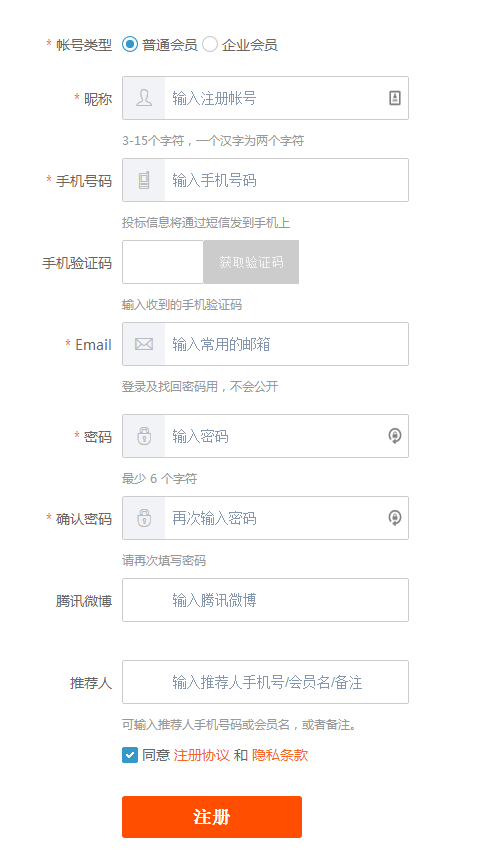Click key icon inside confirm password field

[395, 518]
